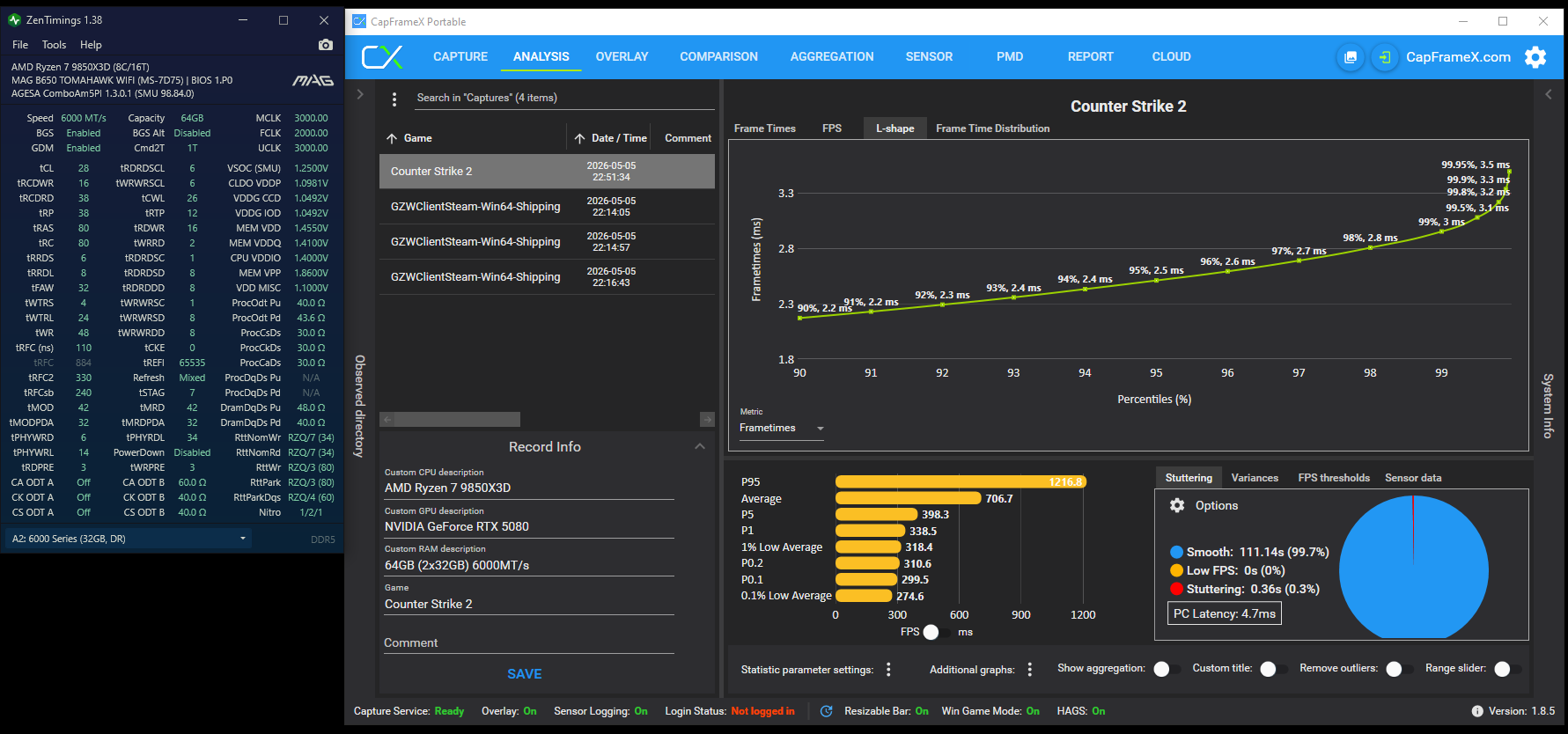Toggle the FPS / ms unit switch
The width and height of the screenshot is (1568, 734).
click(936, 632)
